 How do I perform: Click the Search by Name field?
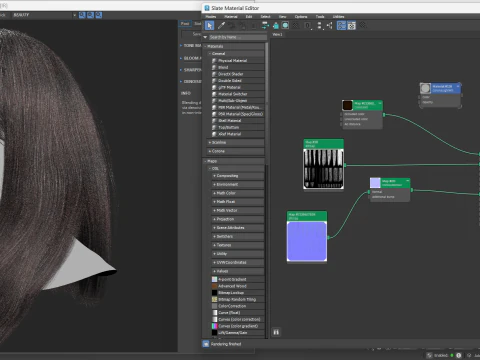(x=238, y=37)
